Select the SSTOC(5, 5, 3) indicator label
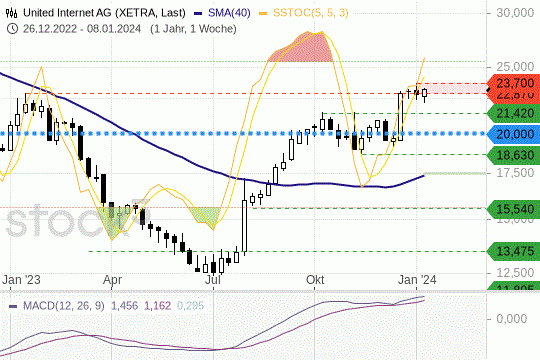The width and height of the screenshot is (540, 360). pyautogui.click(x=311, y=13)
